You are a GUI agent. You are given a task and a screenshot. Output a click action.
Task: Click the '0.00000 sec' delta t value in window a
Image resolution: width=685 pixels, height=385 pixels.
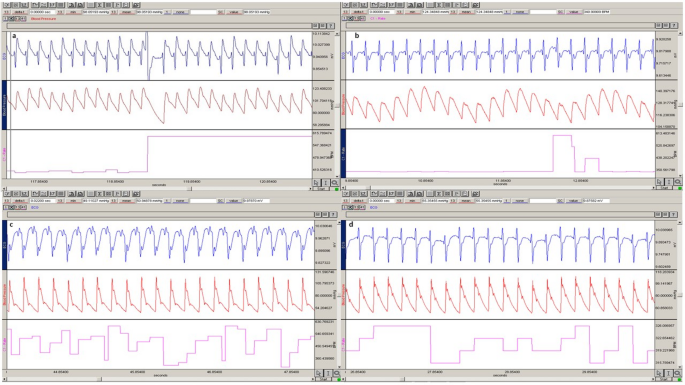[42, 12]
